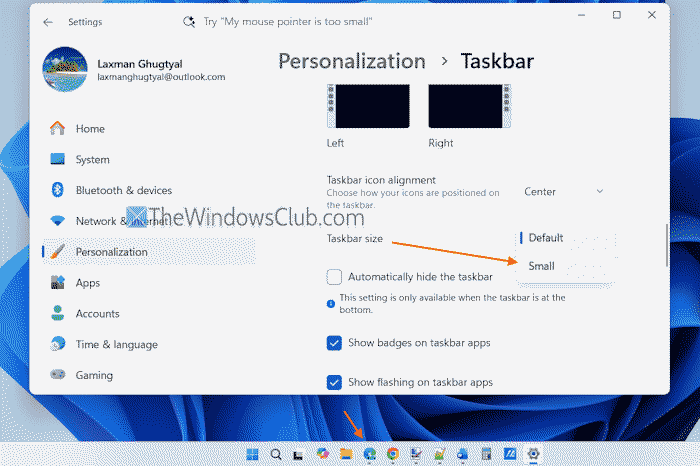Go to Accounts settings
Image resolution: width=700 pixels, height=466 pixels.
[x=97, y=313]
